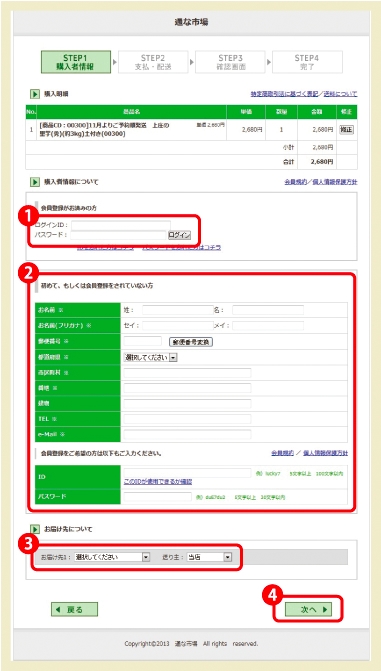Focus the registration パスワード field below ID
The height and width of the screenshot is (671, 381).
[x=158, y=497]
